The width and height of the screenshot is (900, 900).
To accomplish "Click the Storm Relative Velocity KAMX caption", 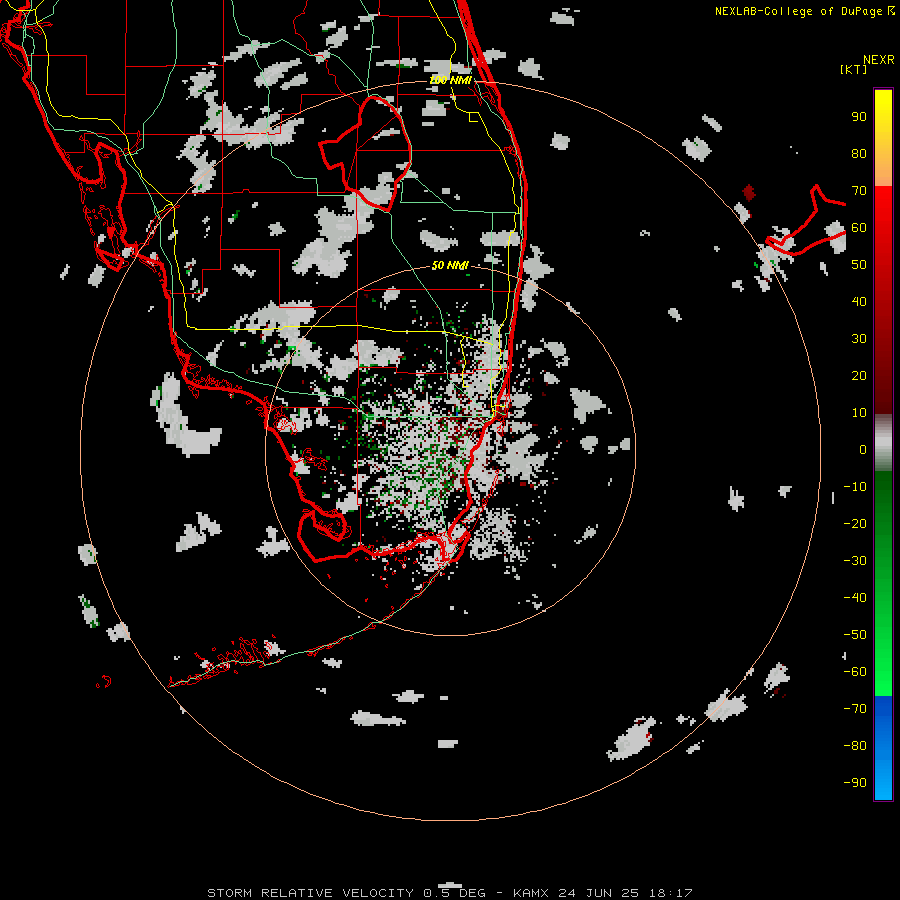I will tap(450, 893).
